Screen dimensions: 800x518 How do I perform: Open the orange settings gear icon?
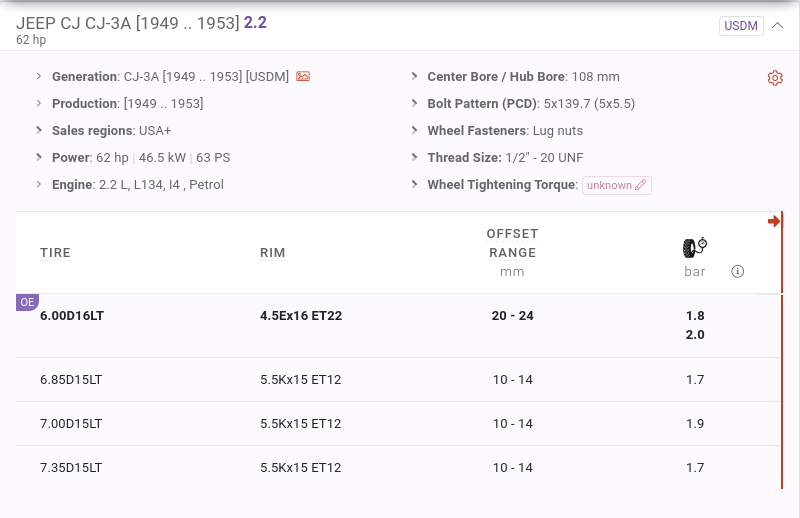coord(774,78)
